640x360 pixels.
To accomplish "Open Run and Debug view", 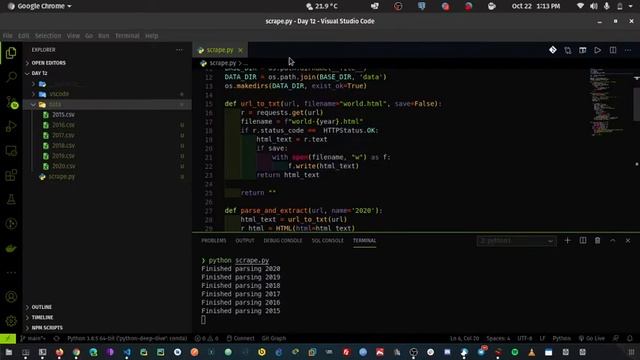I will (11, 126).
